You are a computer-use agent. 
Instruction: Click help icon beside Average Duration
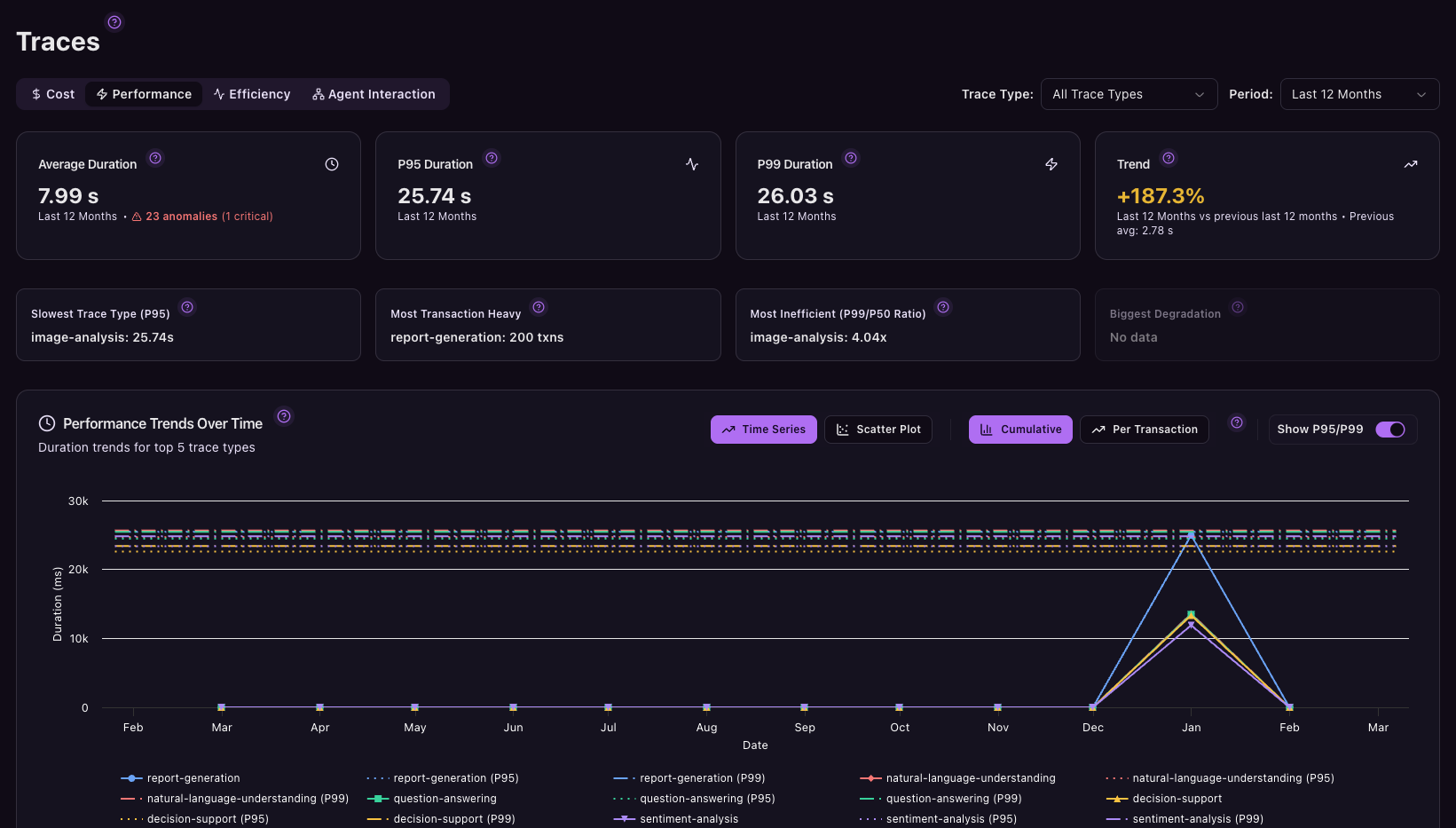coord(155,158)
